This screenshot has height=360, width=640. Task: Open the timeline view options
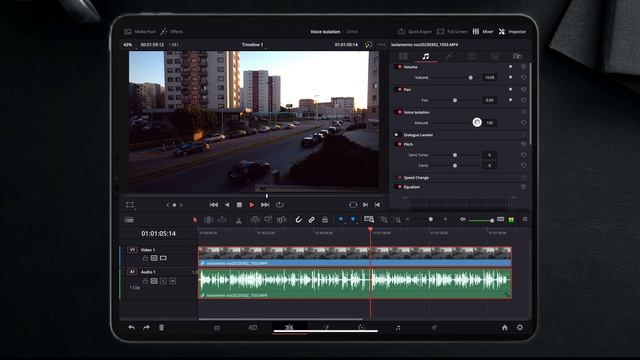pyautogui.click(x=129, y=220)
